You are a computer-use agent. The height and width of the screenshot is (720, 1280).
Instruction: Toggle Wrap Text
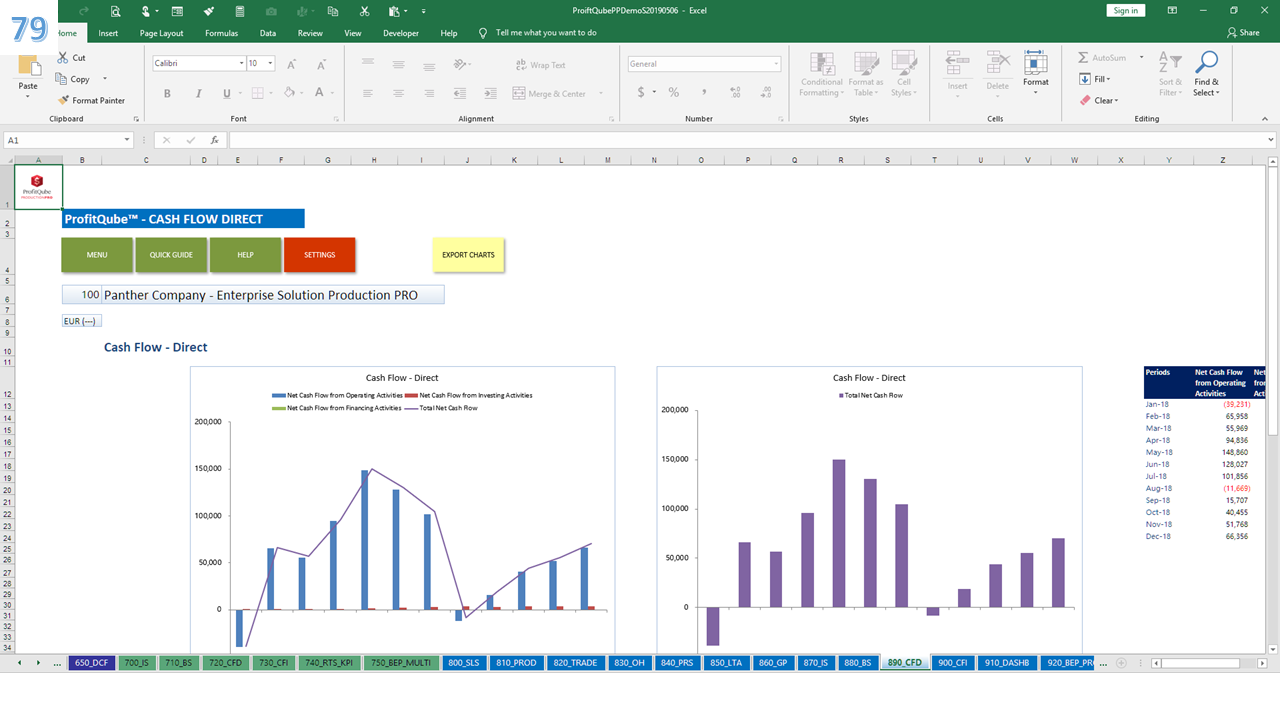[x=541, y=65]
